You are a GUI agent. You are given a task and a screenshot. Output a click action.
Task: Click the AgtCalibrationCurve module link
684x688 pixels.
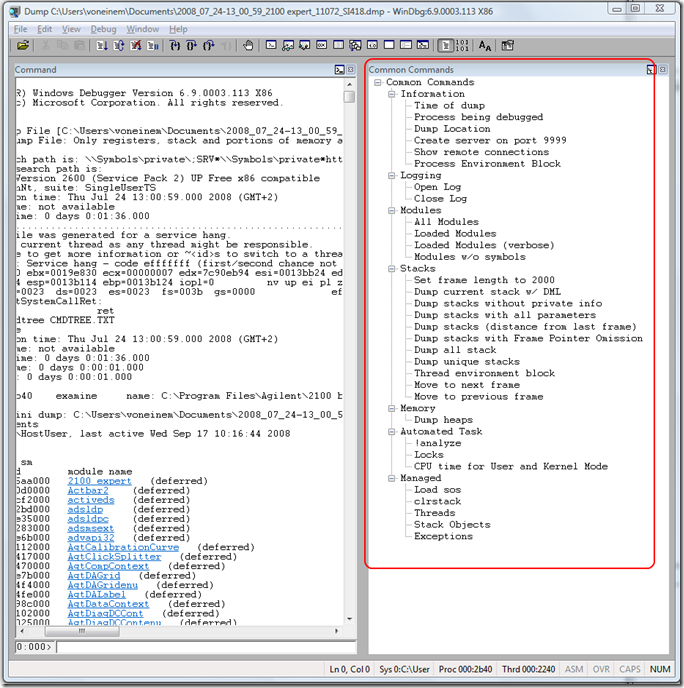pyautogui.click(x=123, y=547)
